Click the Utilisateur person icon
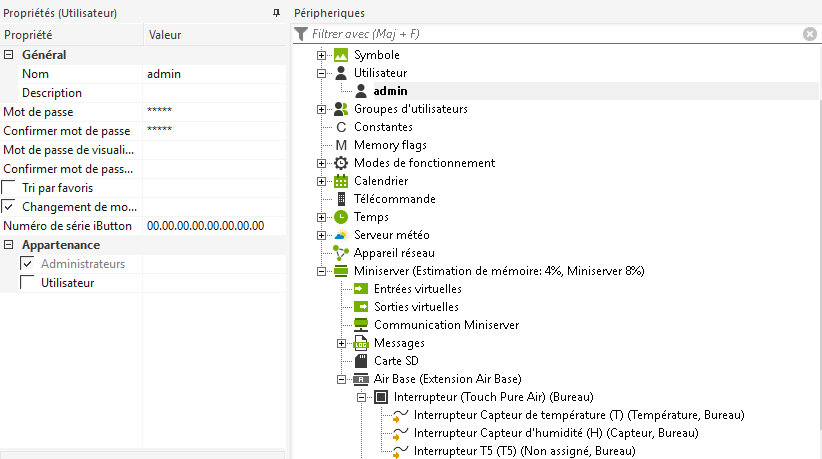This screenshot has width=822, height=459. 341,73
